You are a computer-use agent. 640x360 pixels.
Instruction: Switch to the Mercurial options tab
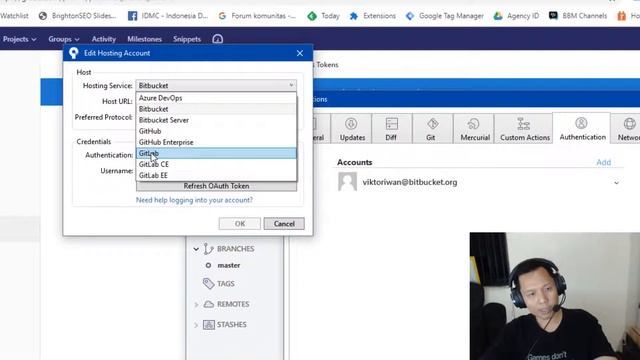pos(474,129)
